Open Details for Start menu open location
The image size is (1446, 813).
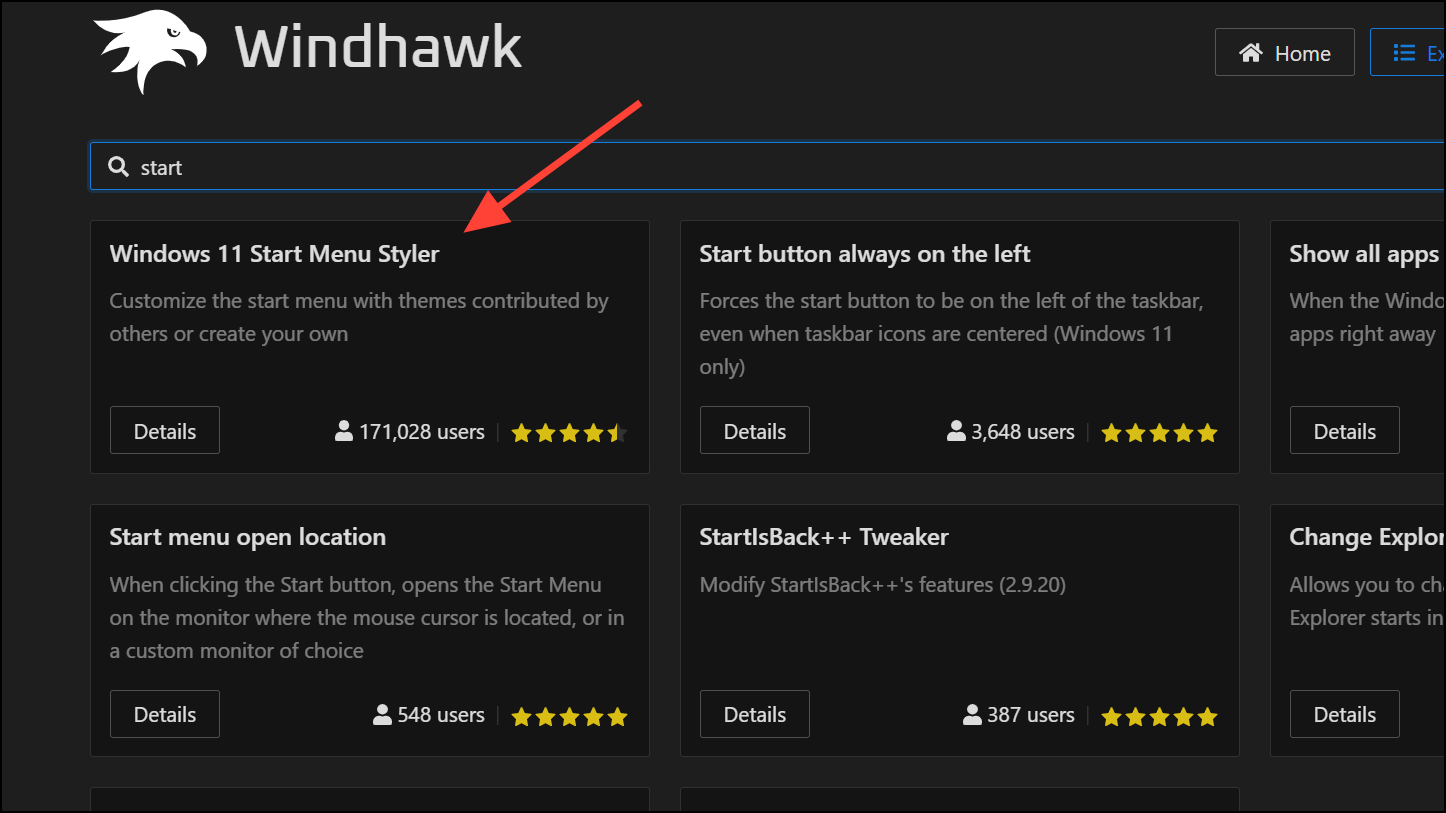point(165,714)
